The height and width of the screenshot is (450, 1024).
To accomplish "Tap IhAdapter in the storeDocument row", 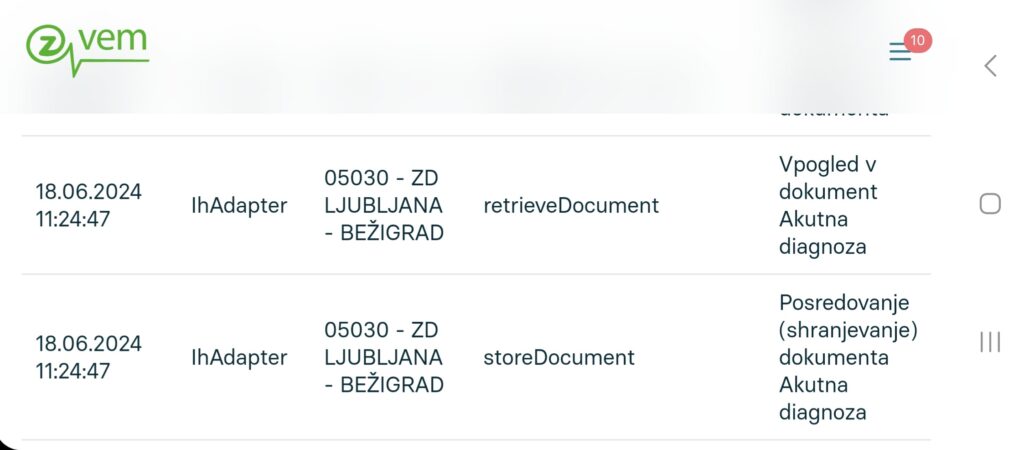I will (x=239, y=357).
